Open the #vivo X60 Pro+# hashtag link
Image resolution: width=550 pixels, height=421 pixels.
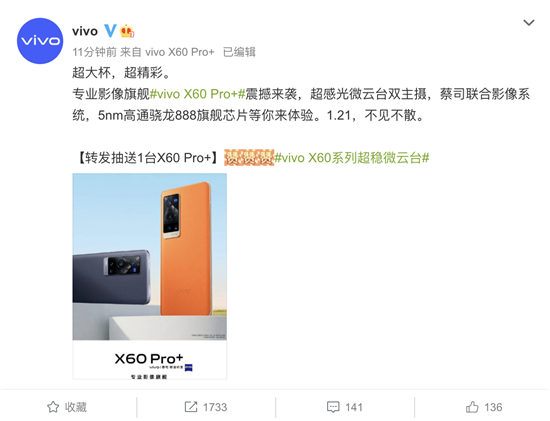pos(197,94)
